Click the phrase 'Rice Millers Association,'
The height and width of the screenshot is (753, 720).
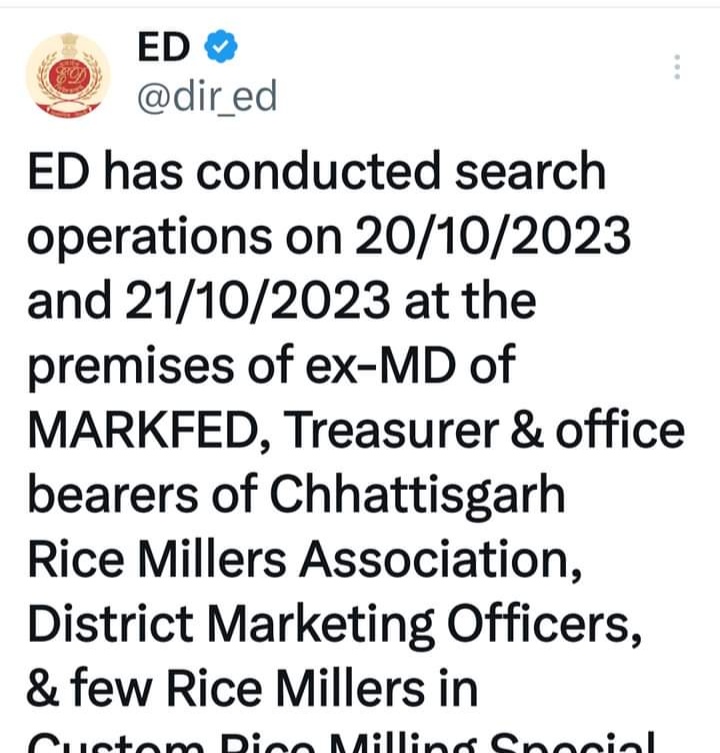[305, 559]
